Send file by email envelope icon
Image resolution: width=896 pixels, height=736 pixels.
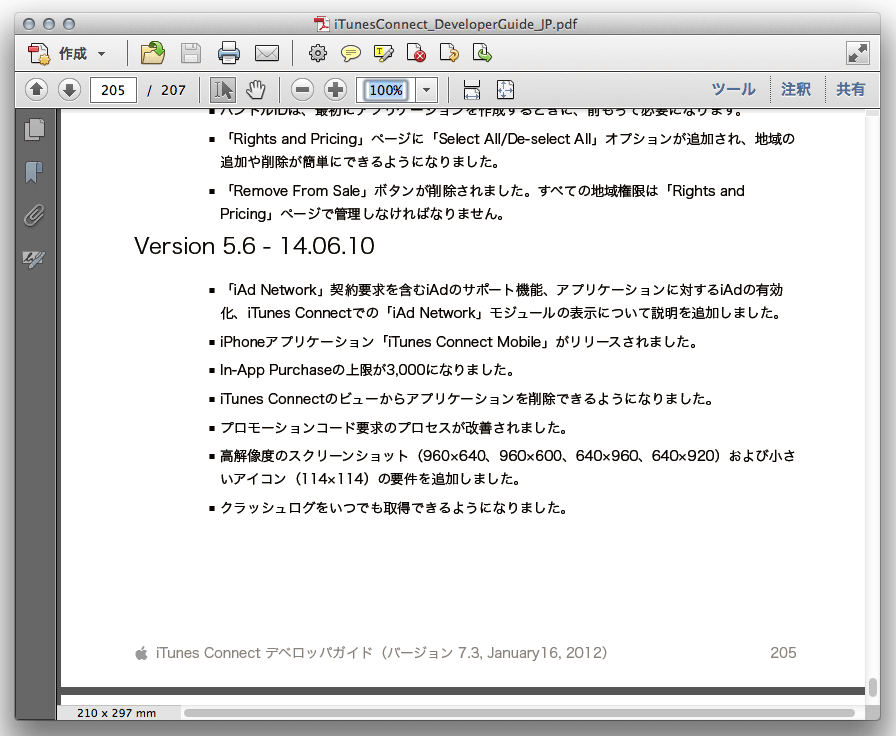267,54
